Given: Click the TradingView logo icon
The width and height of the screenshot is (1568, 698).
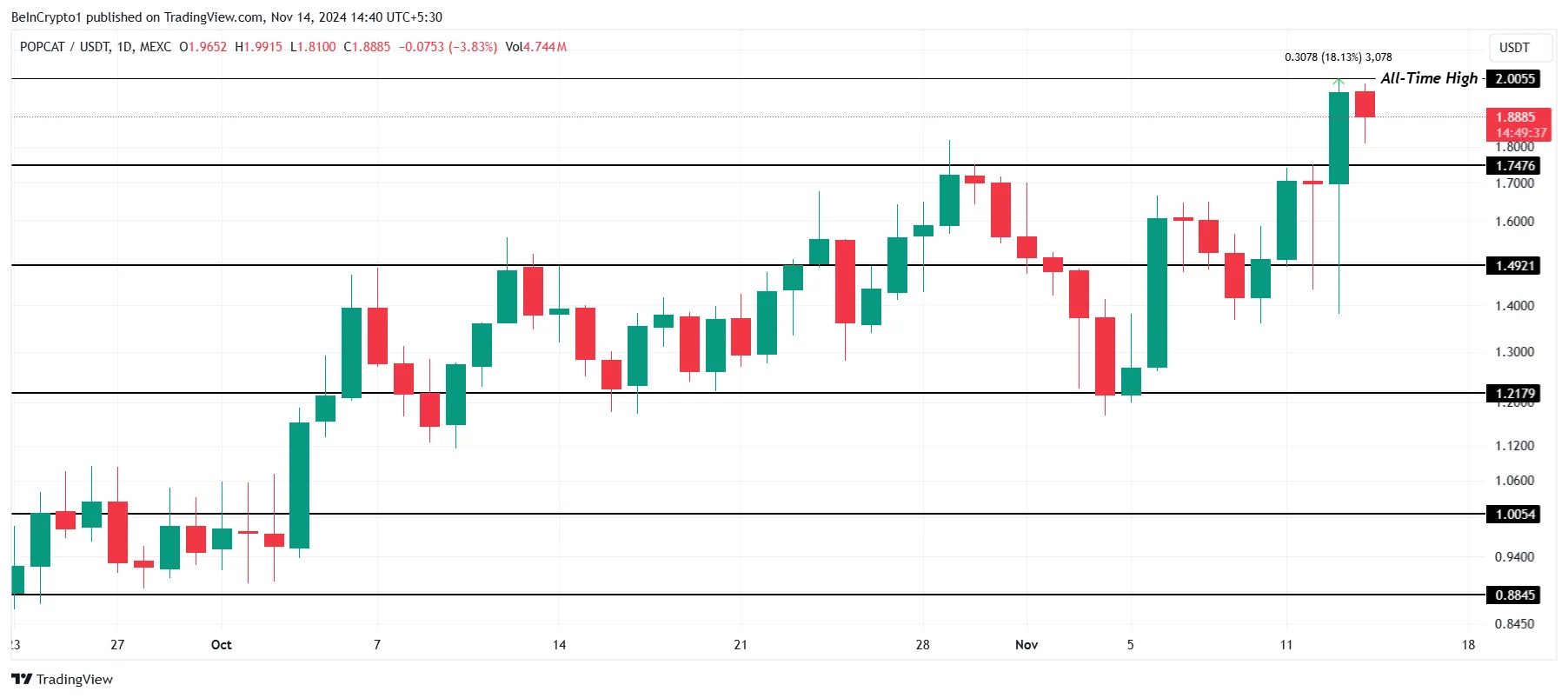Looking at the screenshot, I should pos(22,679).
